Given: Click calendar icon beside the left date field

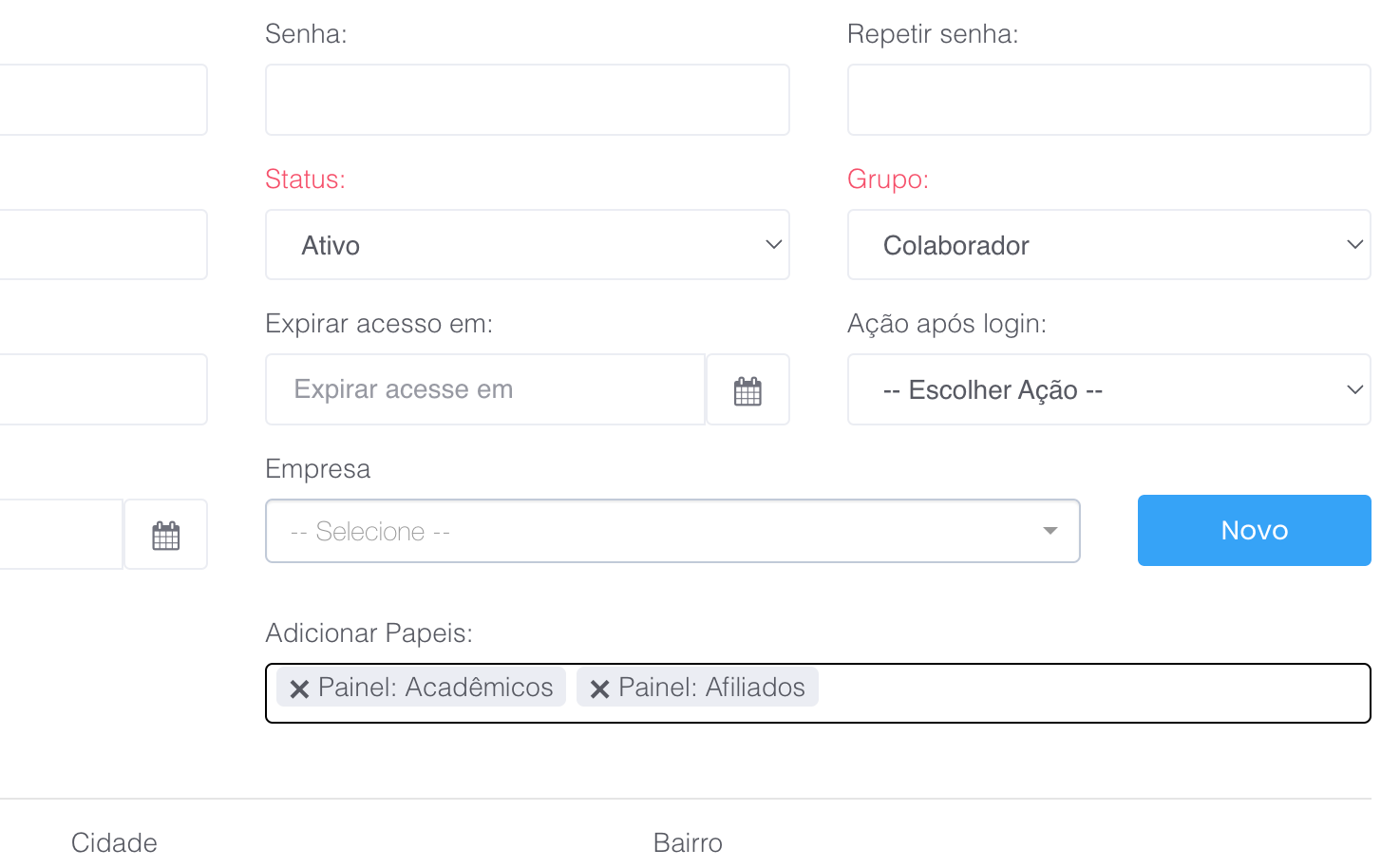Looking at the screenshot, I should tap(166, 535).
